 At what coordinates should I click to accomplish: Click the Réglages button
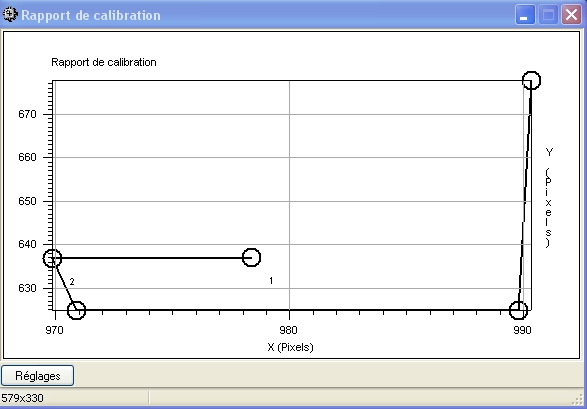click(37, 375)
